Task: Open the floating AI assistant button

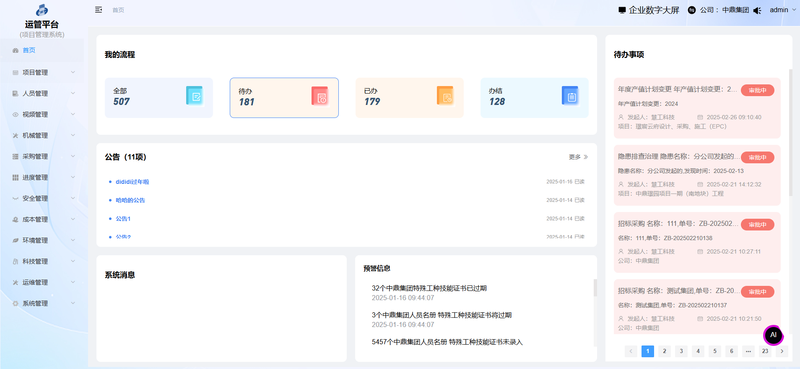Action: (773, 335)
